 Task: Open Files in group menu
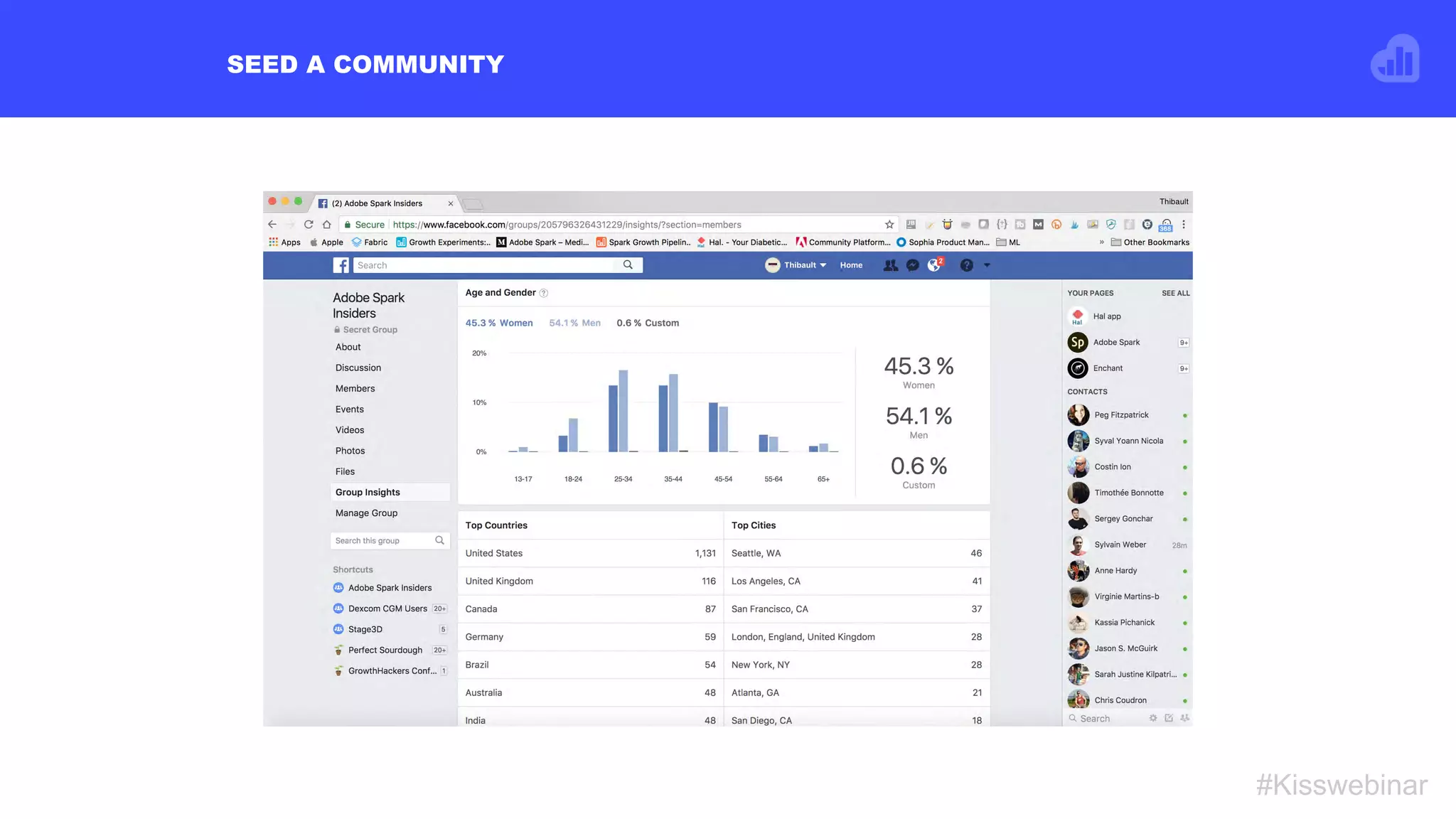345,471
